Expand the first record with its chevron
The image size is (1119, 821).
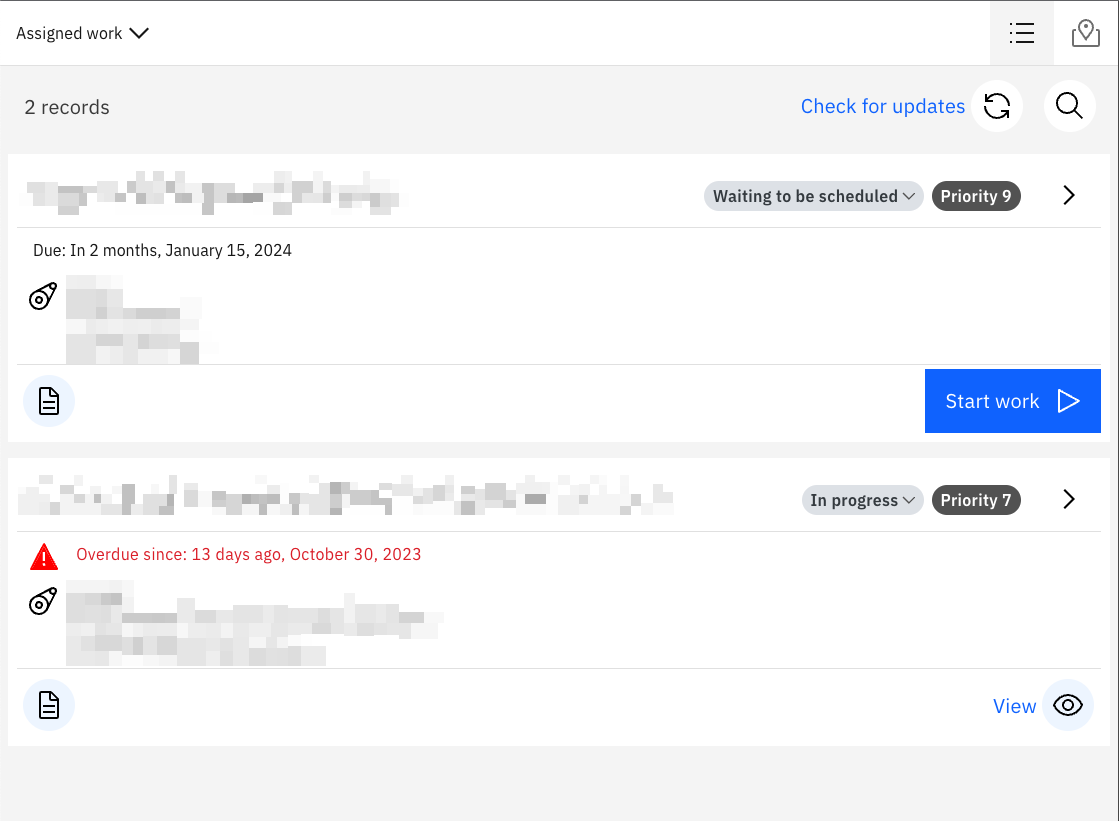pyautogui.click(x=1068, y=196)
